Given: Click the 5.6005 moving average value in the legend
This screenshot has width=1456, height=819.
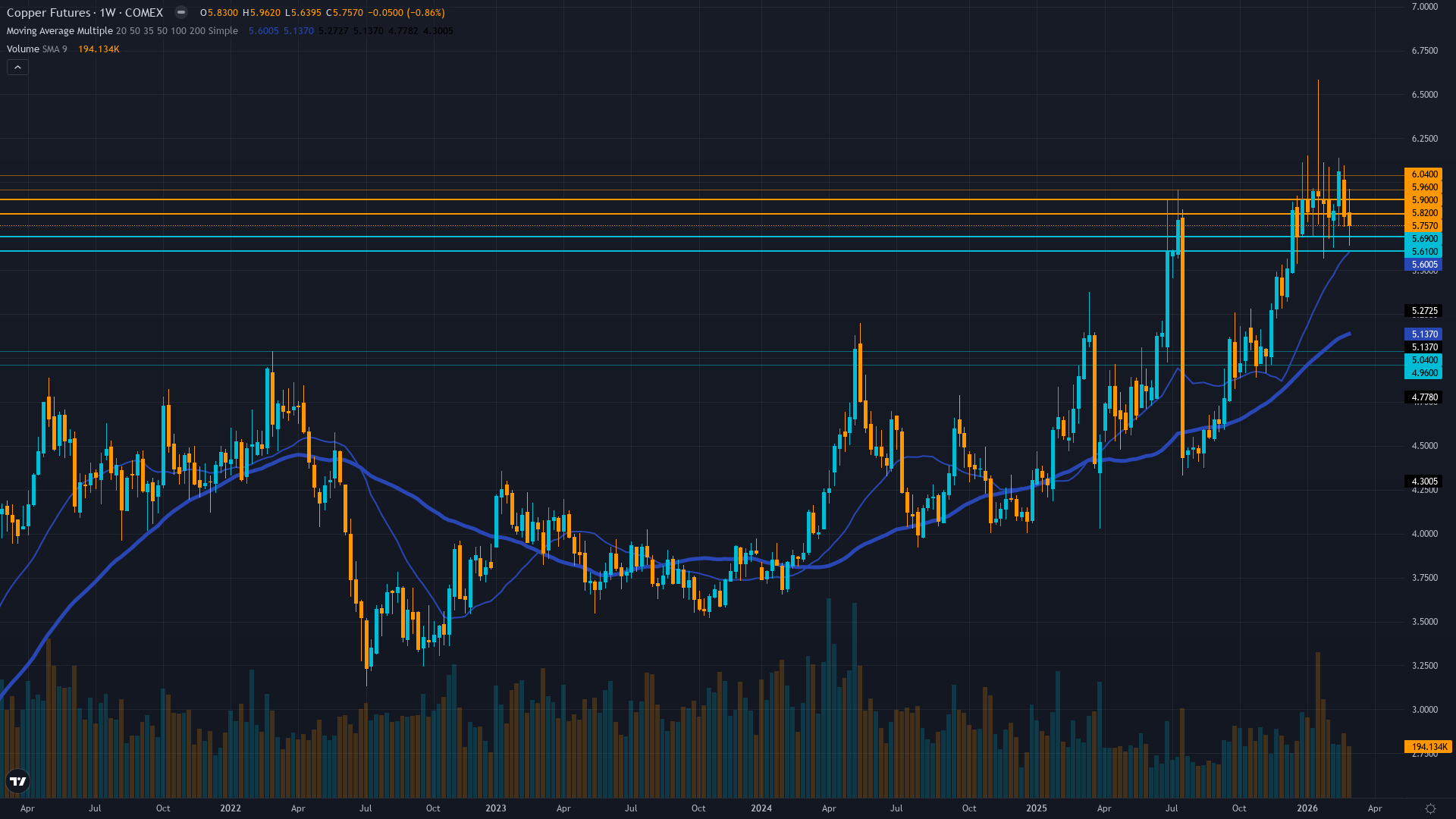Looking at the screenshot, I should pos(263,31).
